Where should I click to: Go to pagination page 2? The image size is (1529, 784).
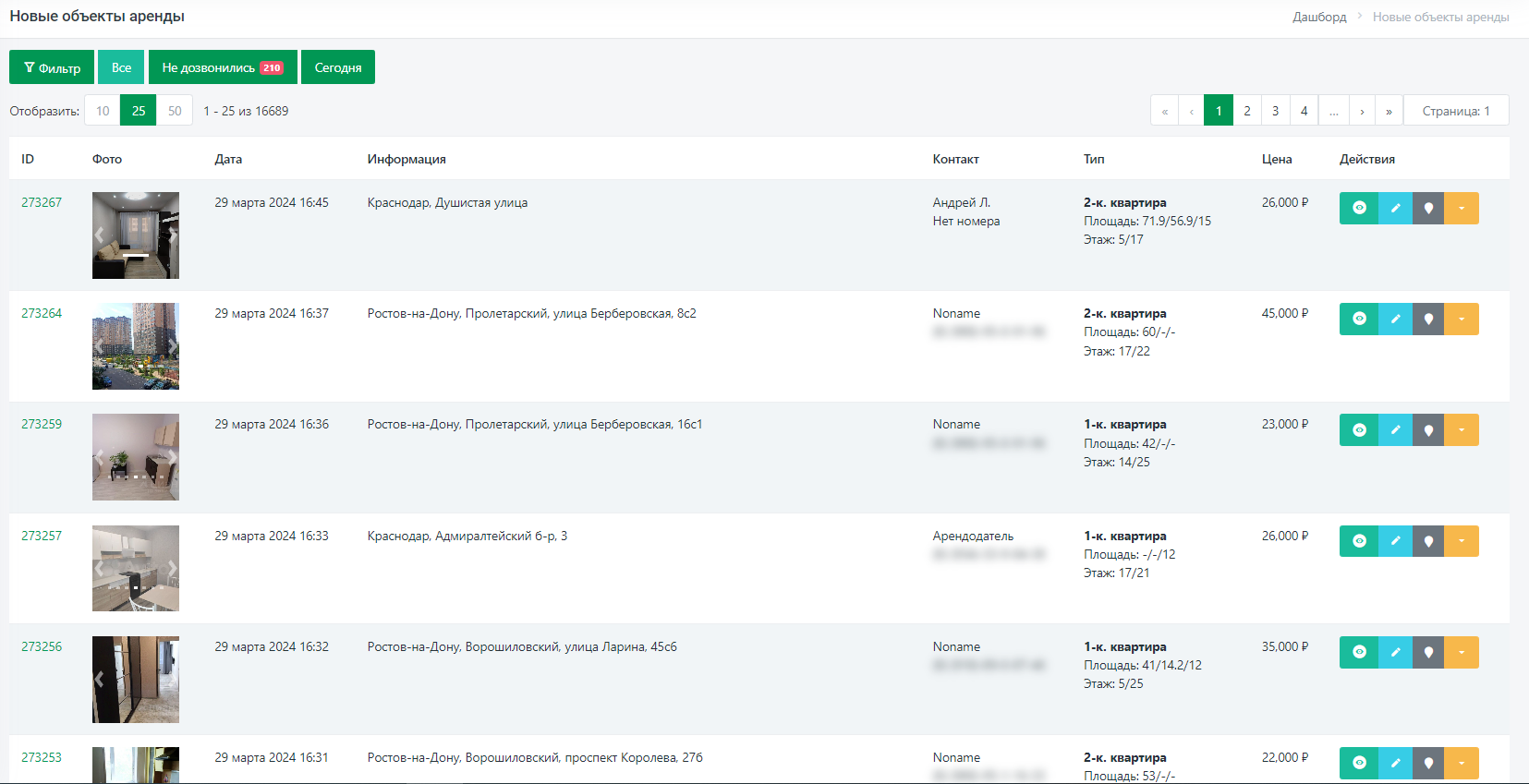point(1247,111)
